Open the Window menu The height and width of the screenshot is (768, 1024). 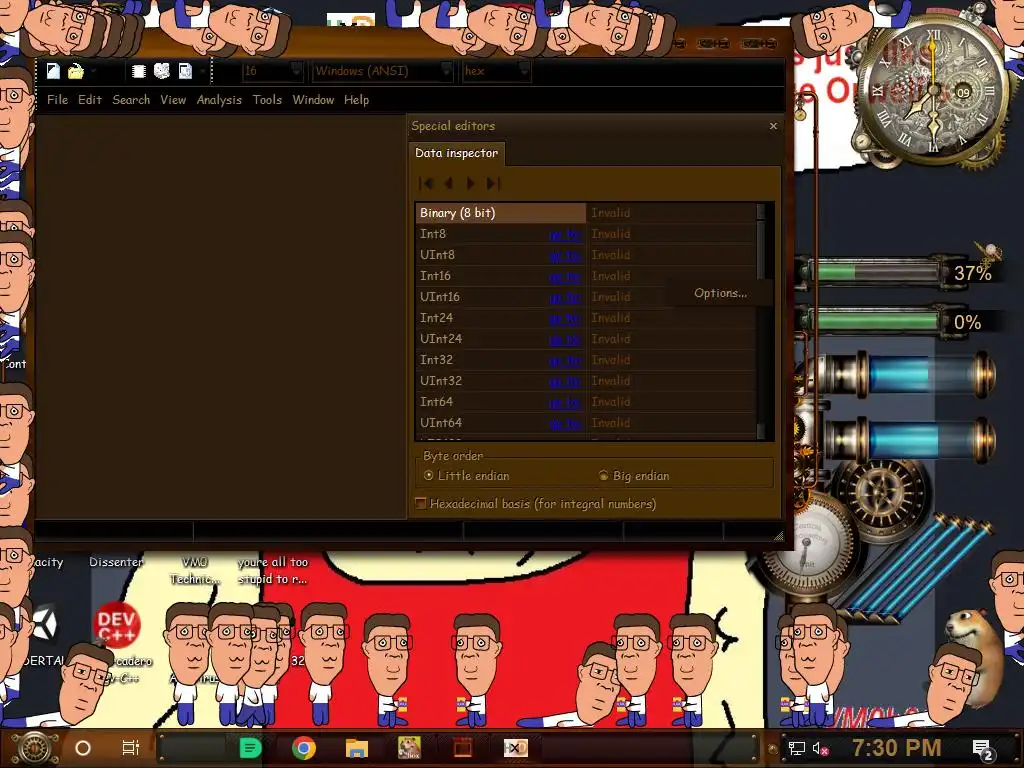(x=313, y=100)
